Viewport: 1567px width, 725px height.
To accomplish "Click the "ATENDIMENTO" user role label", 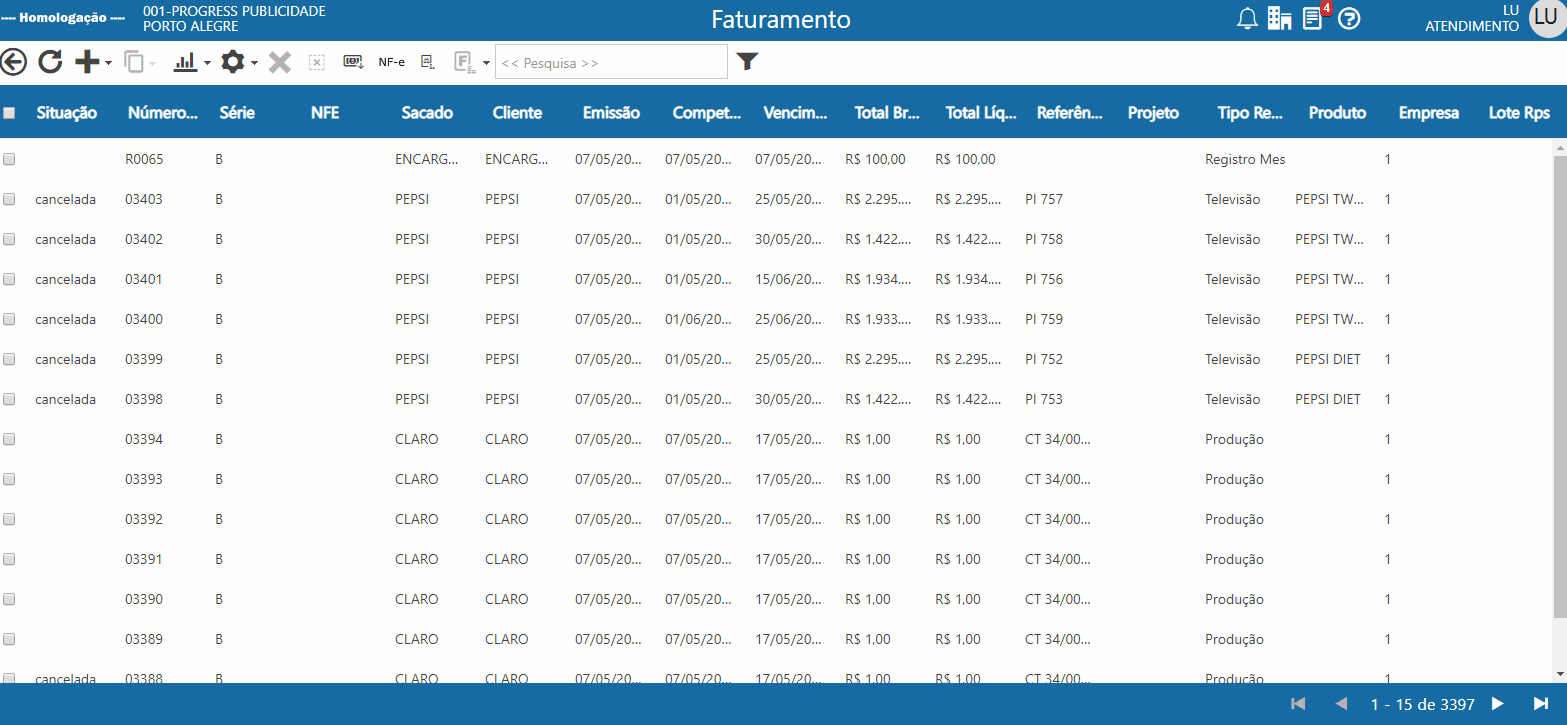I will click(1472, 27).
